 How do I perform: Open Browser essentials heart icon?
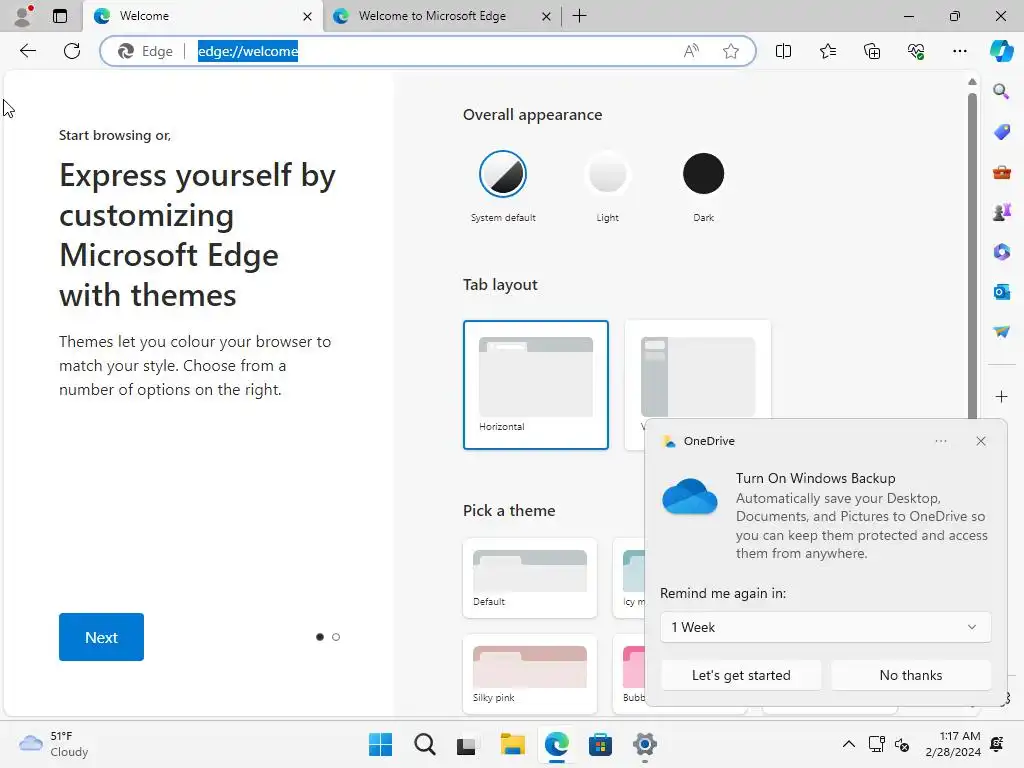pyautogui.click(x=916, y=51)
